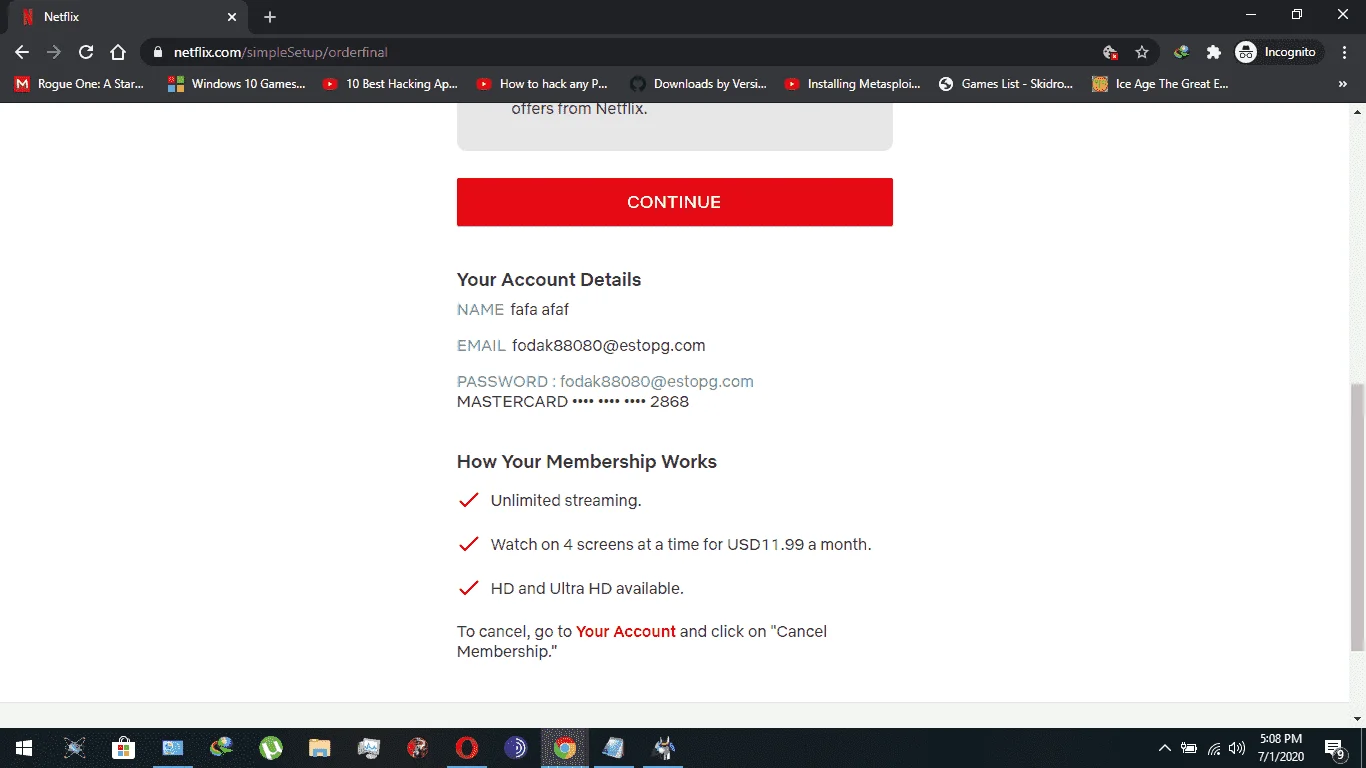Open the Chrome three-dot menu
Screen dimensions: 1366x768
(1342, 52)
